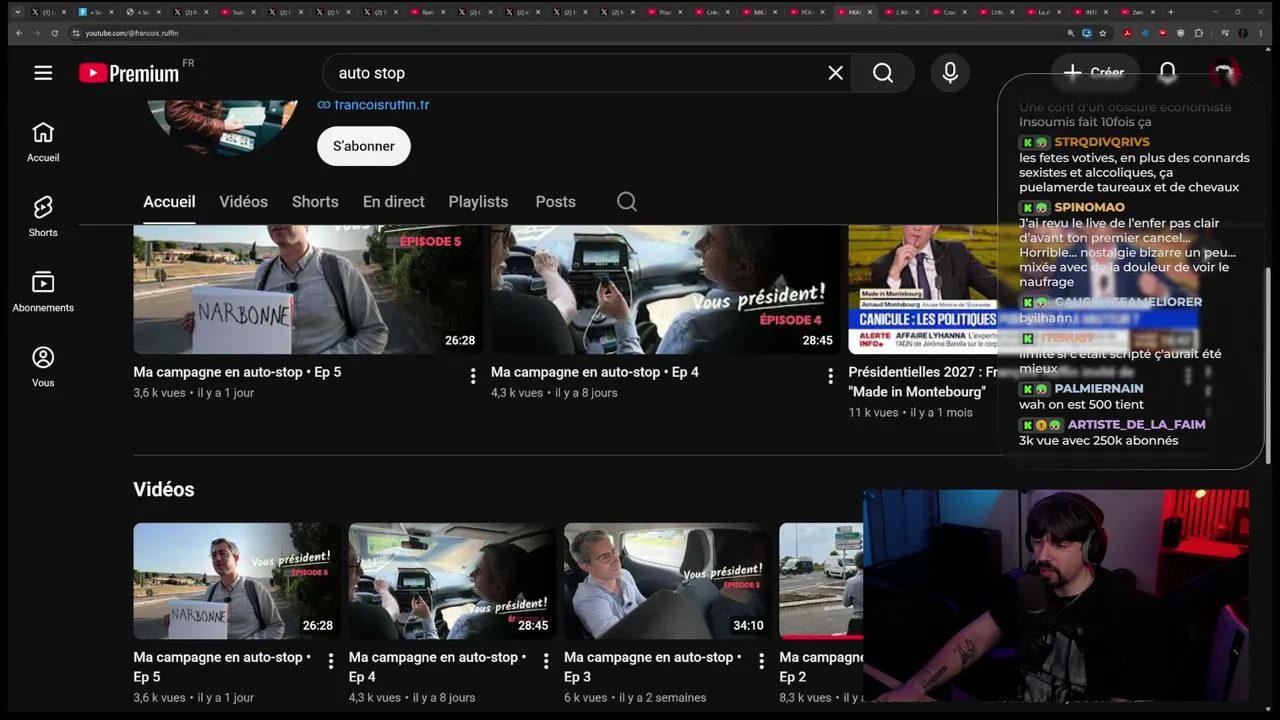This screenshot has height=720, width=1280.
Task: Close the active 'FRA' browser tab
Action: pos(869,12)
